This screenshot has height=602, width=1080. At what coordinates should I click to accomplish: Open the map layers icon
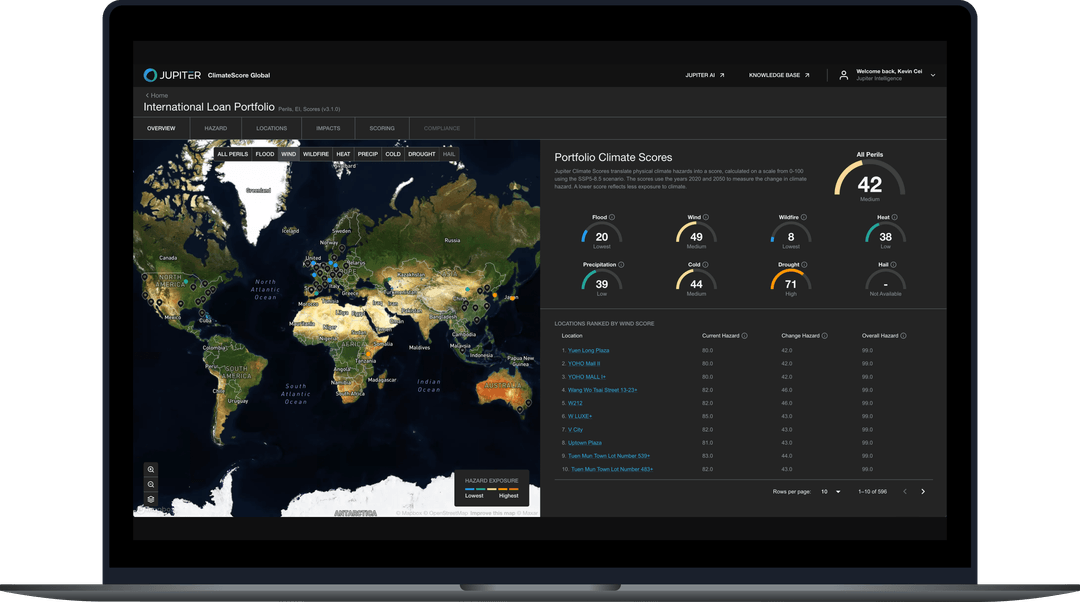point(151,498)
